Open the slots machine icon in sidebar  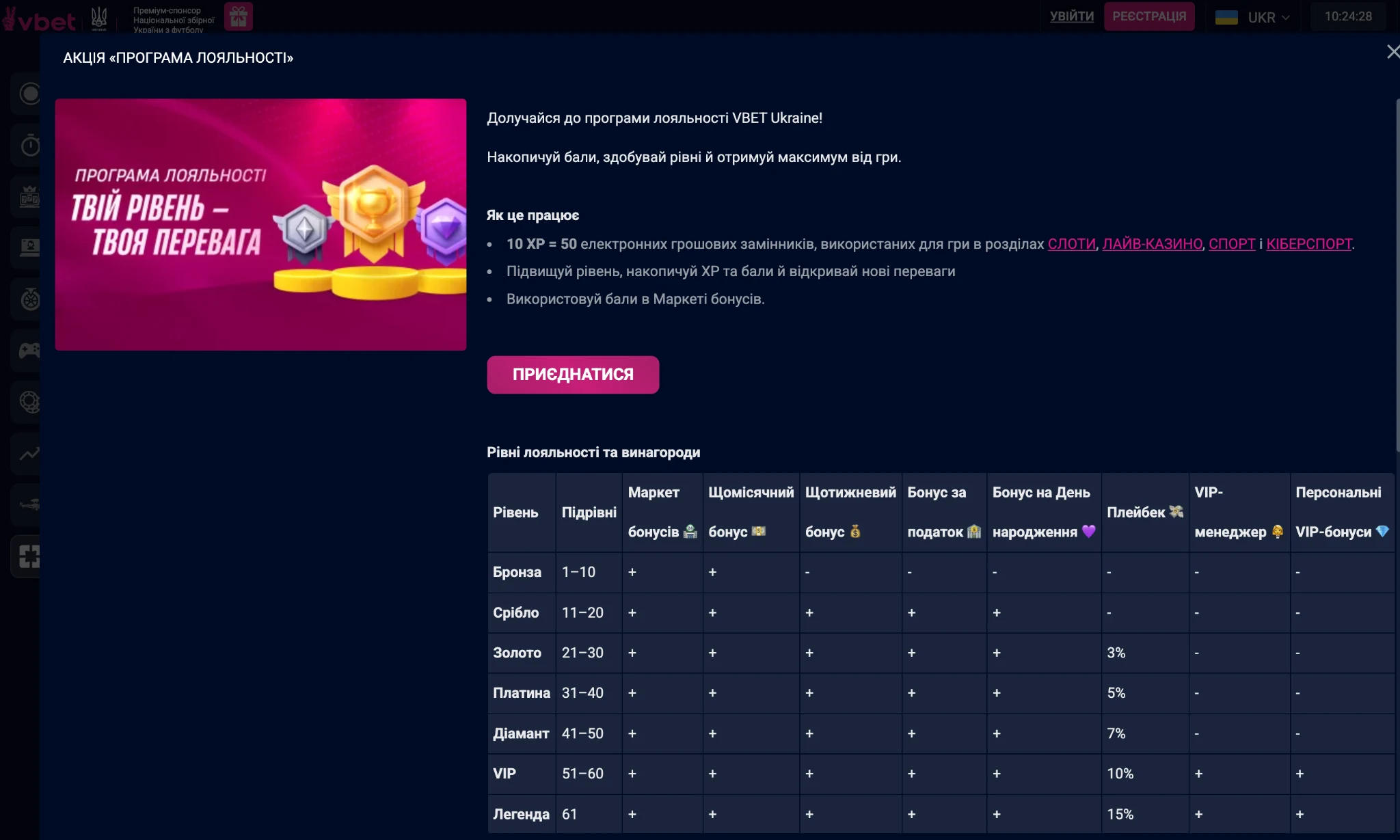coord(29,197)
